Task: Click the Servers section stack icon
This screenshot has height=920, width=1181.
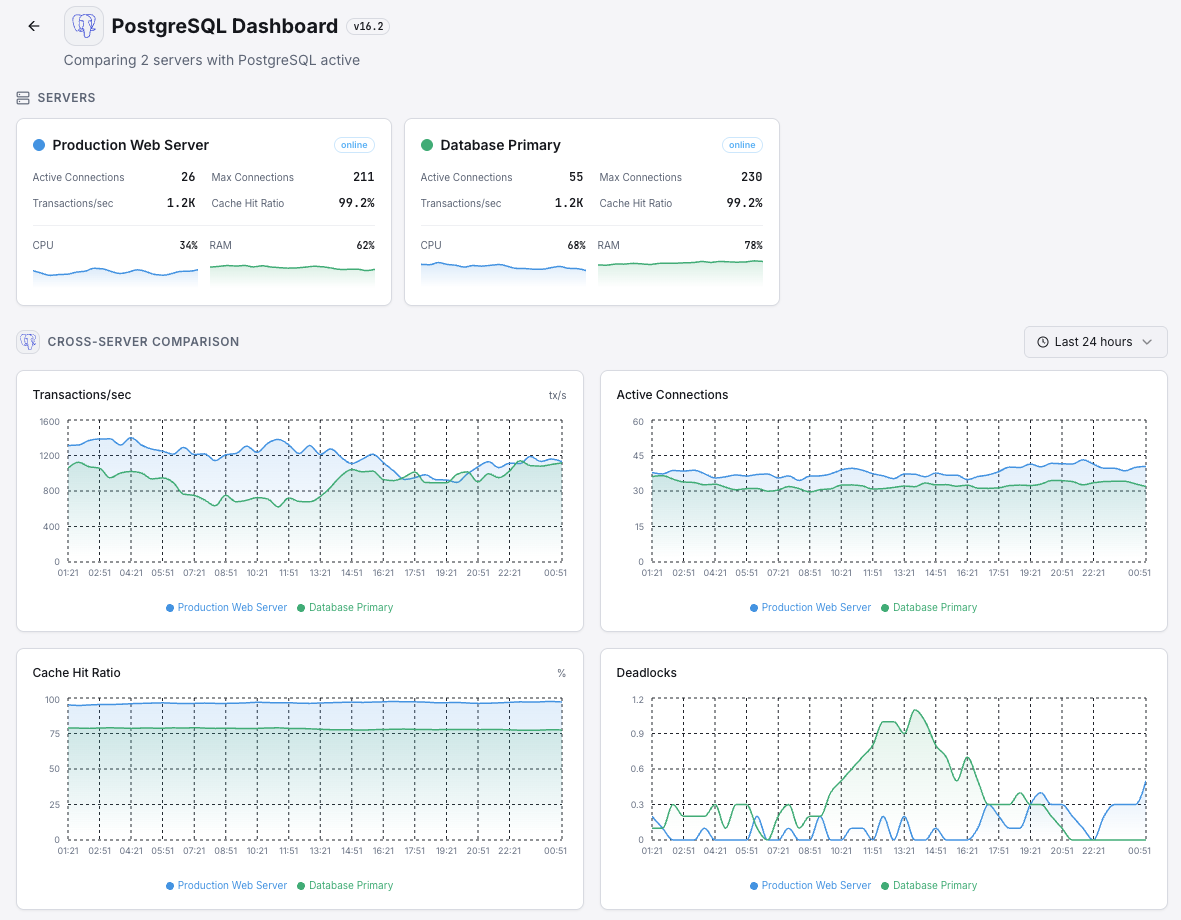Action: (x=22, y=97)
